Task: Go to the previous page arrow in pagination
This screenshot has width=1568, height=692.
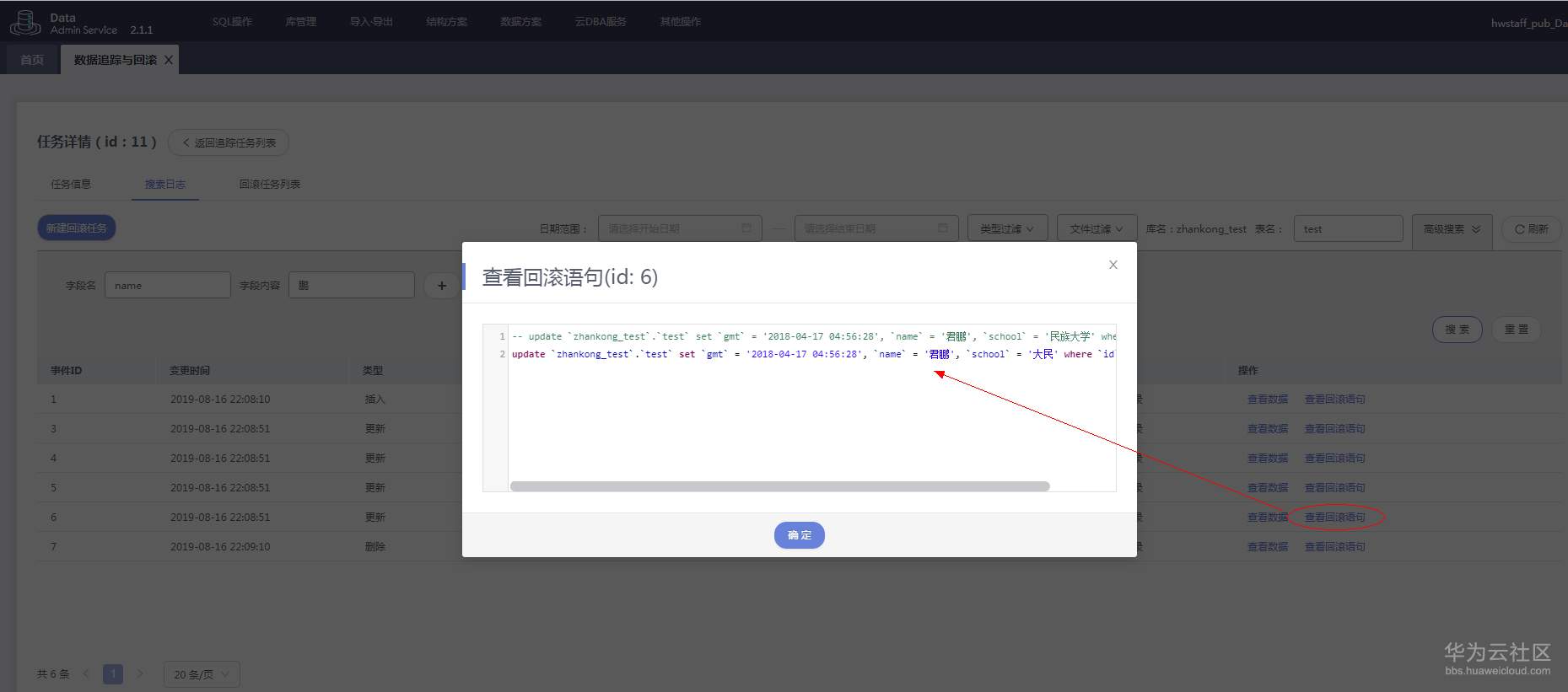Action: pos(86,673)
